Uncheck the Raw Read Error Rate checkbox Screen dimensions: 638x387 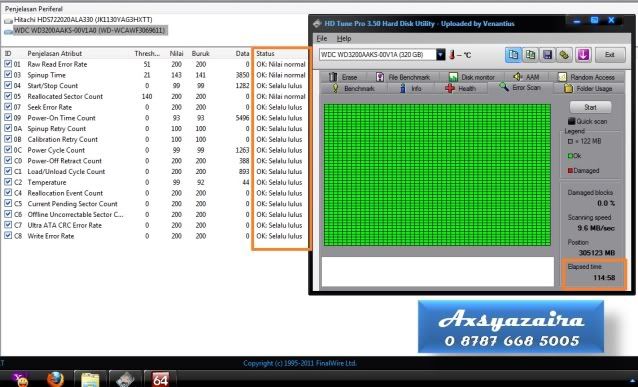[8, 64]
